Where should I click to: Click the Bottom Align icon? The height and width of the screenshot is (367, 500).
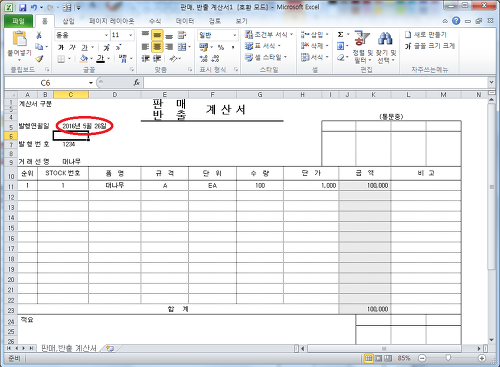[169, 35]
